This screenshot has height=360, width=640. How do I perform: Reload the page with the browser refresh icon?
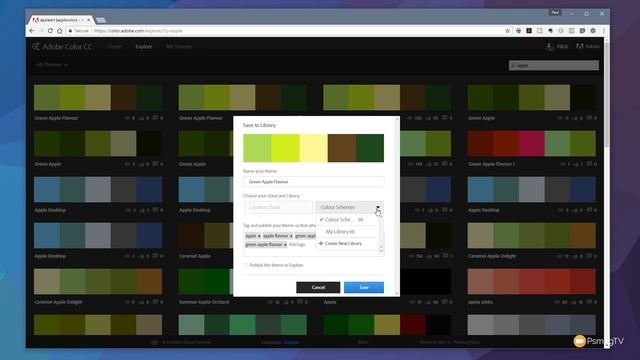50,31
